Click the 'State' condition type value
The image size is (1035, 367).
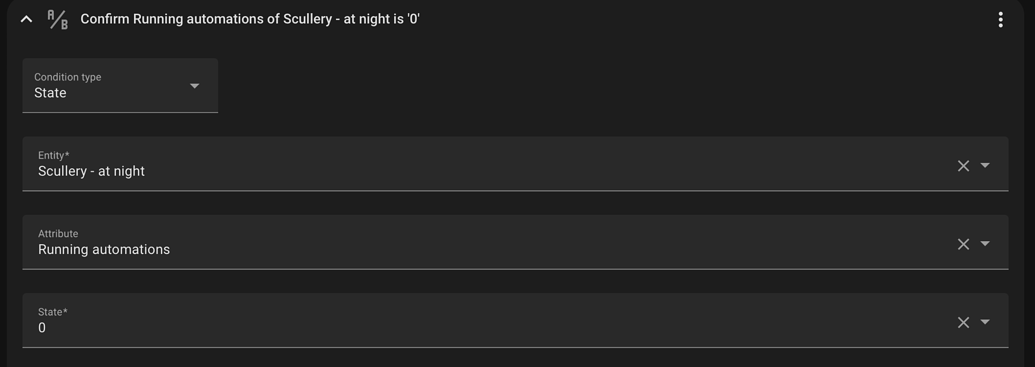(x=50, y=93)
